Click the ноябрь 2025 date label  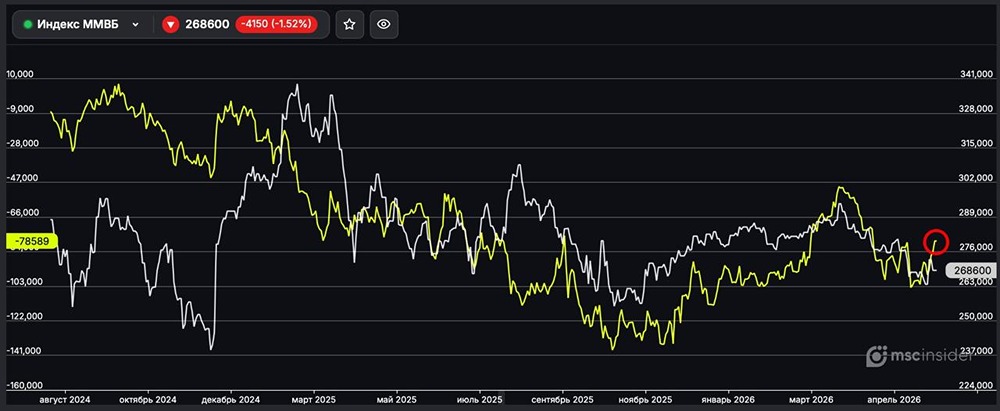[646, 399]
